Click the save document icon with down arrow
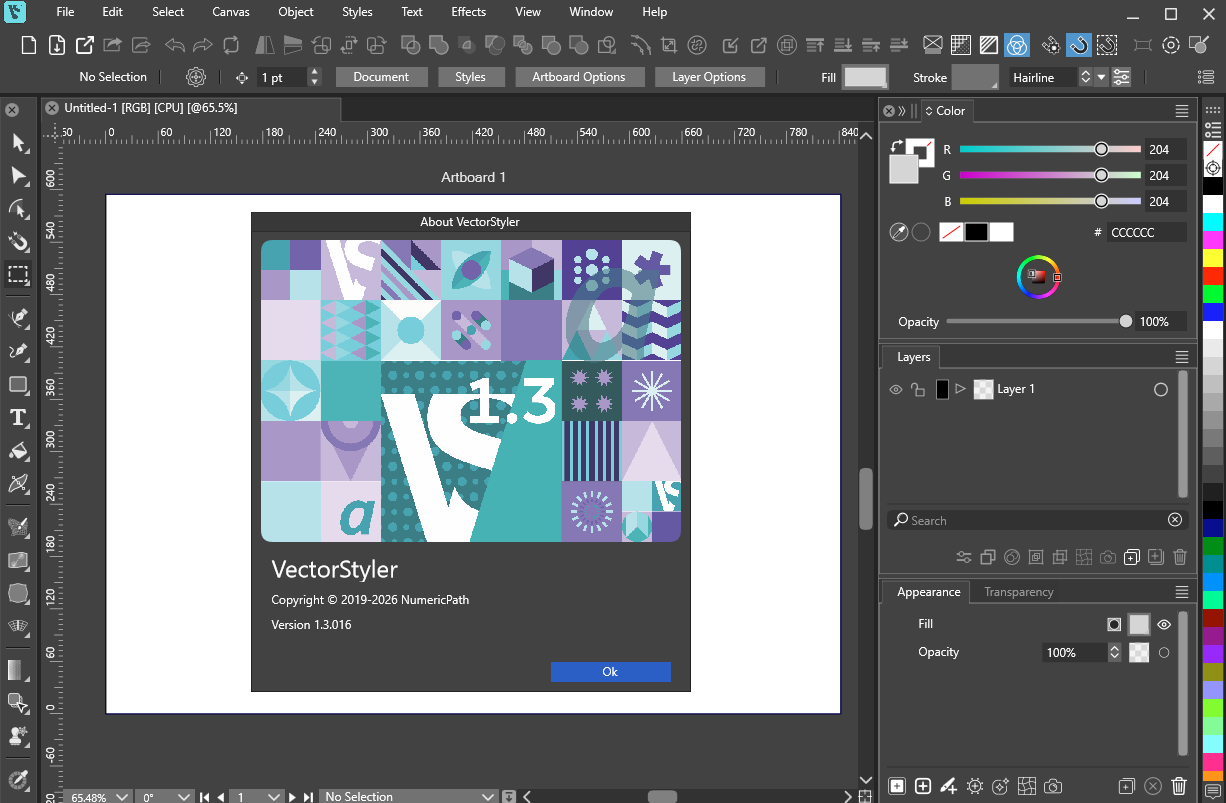 coord(57,45)
